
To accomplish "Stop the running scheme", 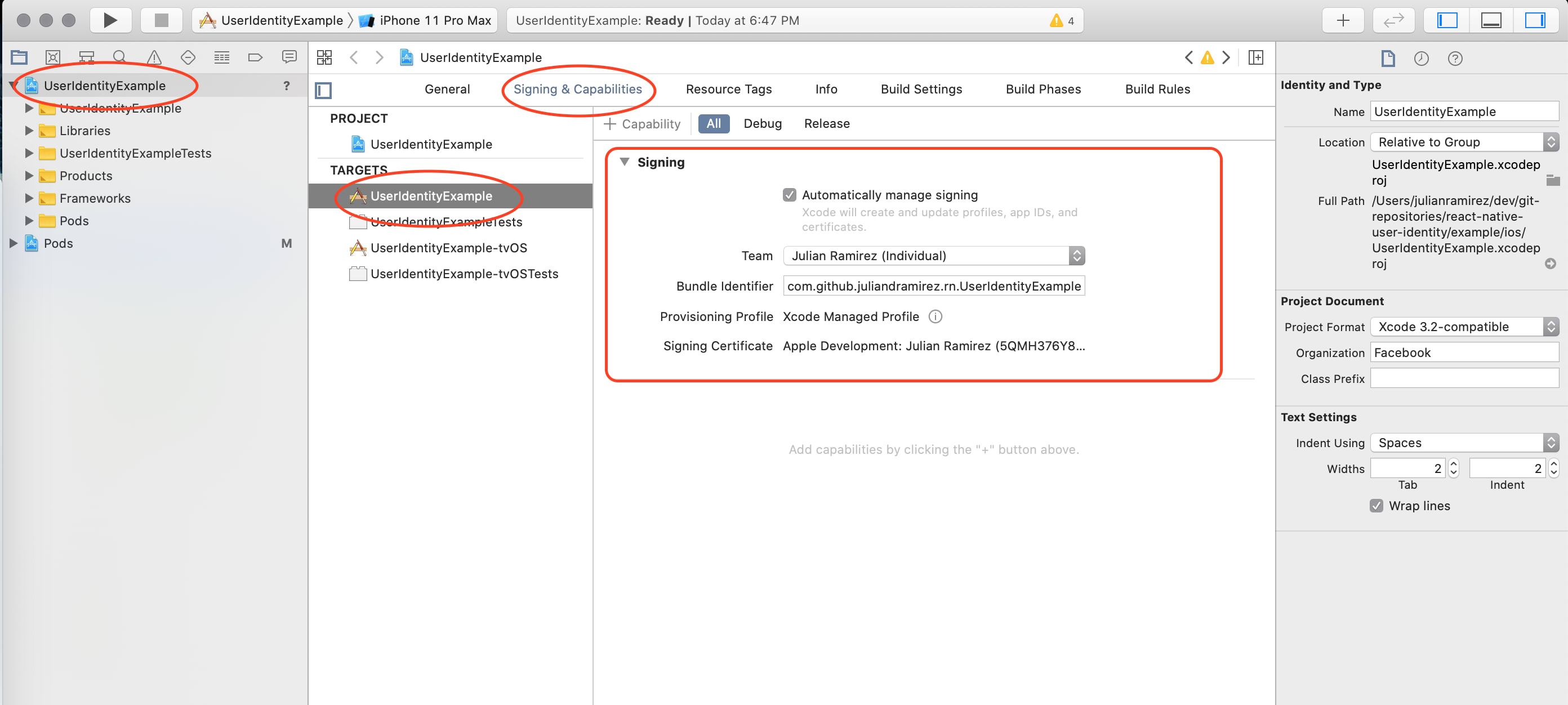I will pyautogui.click(x=161, y=20).
